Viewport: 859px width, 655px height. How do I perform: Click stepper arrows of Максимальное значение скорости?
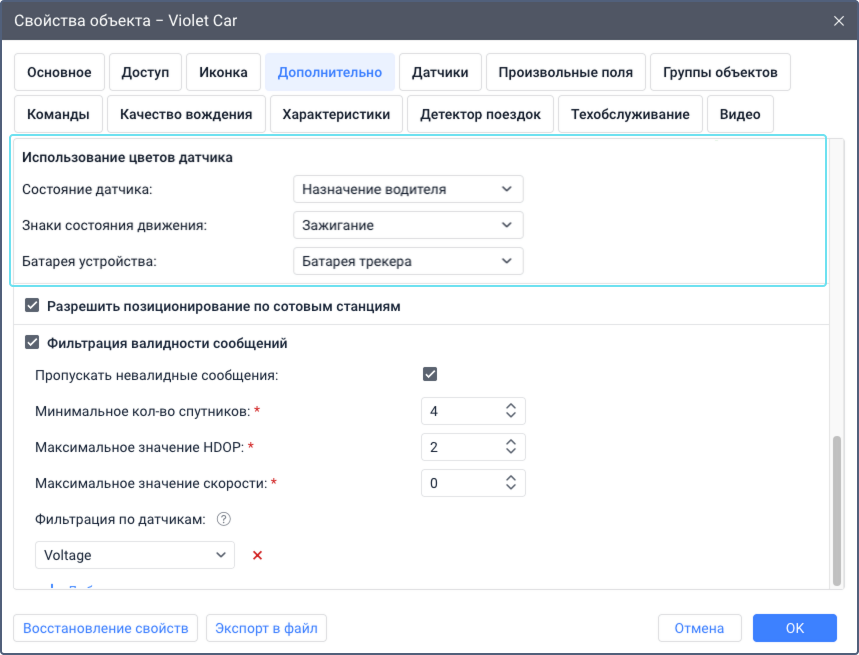click(511, 483)
